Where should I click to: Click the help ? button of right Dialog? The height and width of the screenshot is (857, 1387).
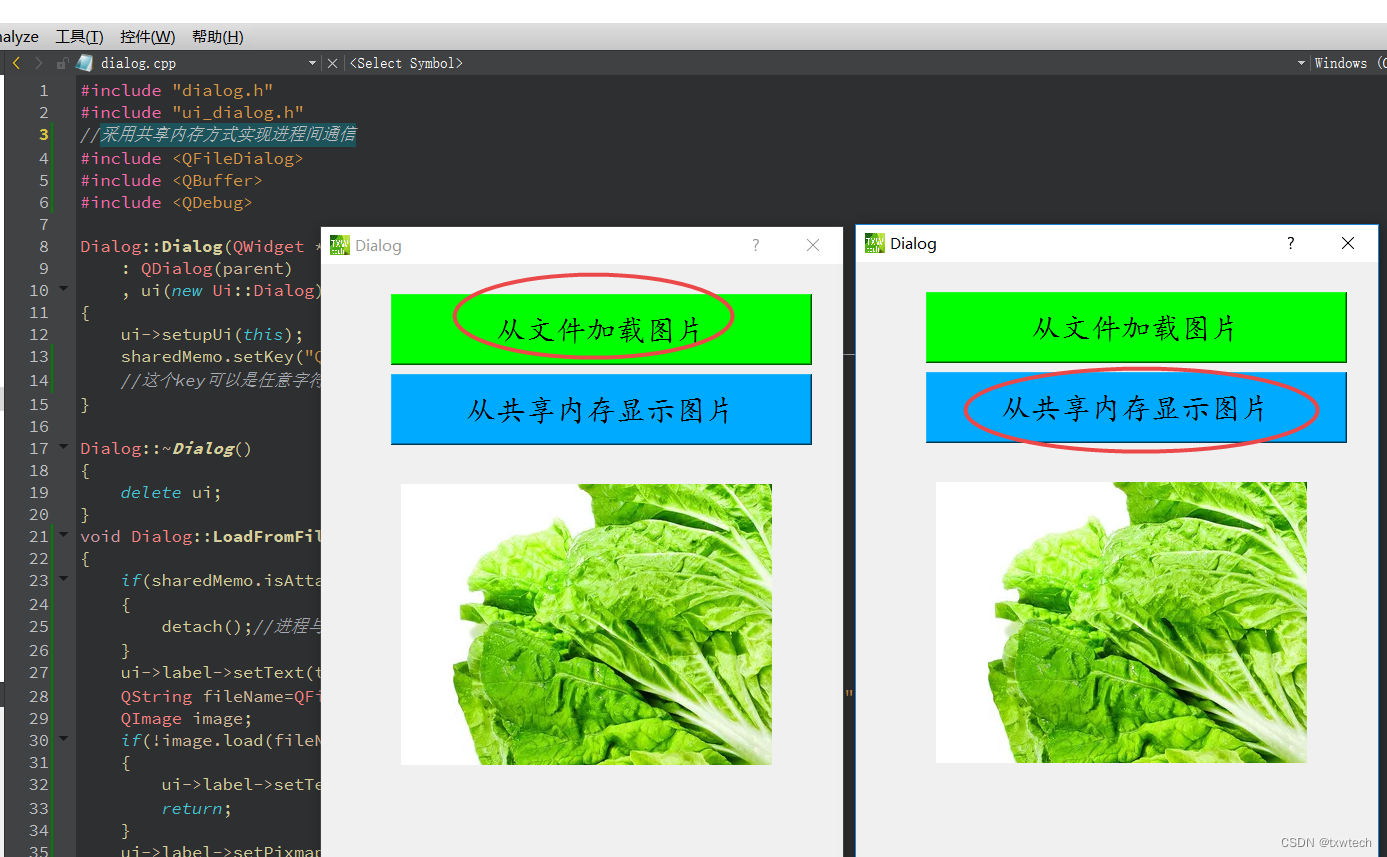coord(1291,243)
